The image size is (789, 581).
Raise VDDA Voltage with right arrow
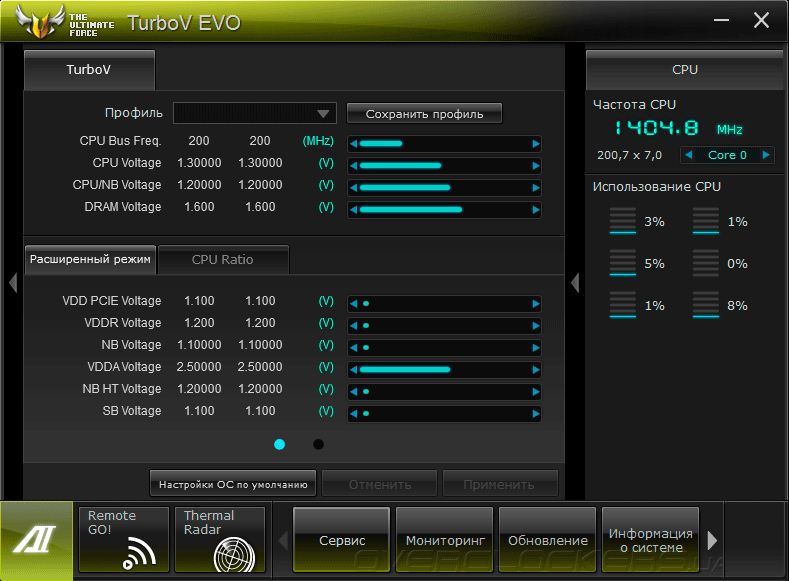(x=536, y=370)
